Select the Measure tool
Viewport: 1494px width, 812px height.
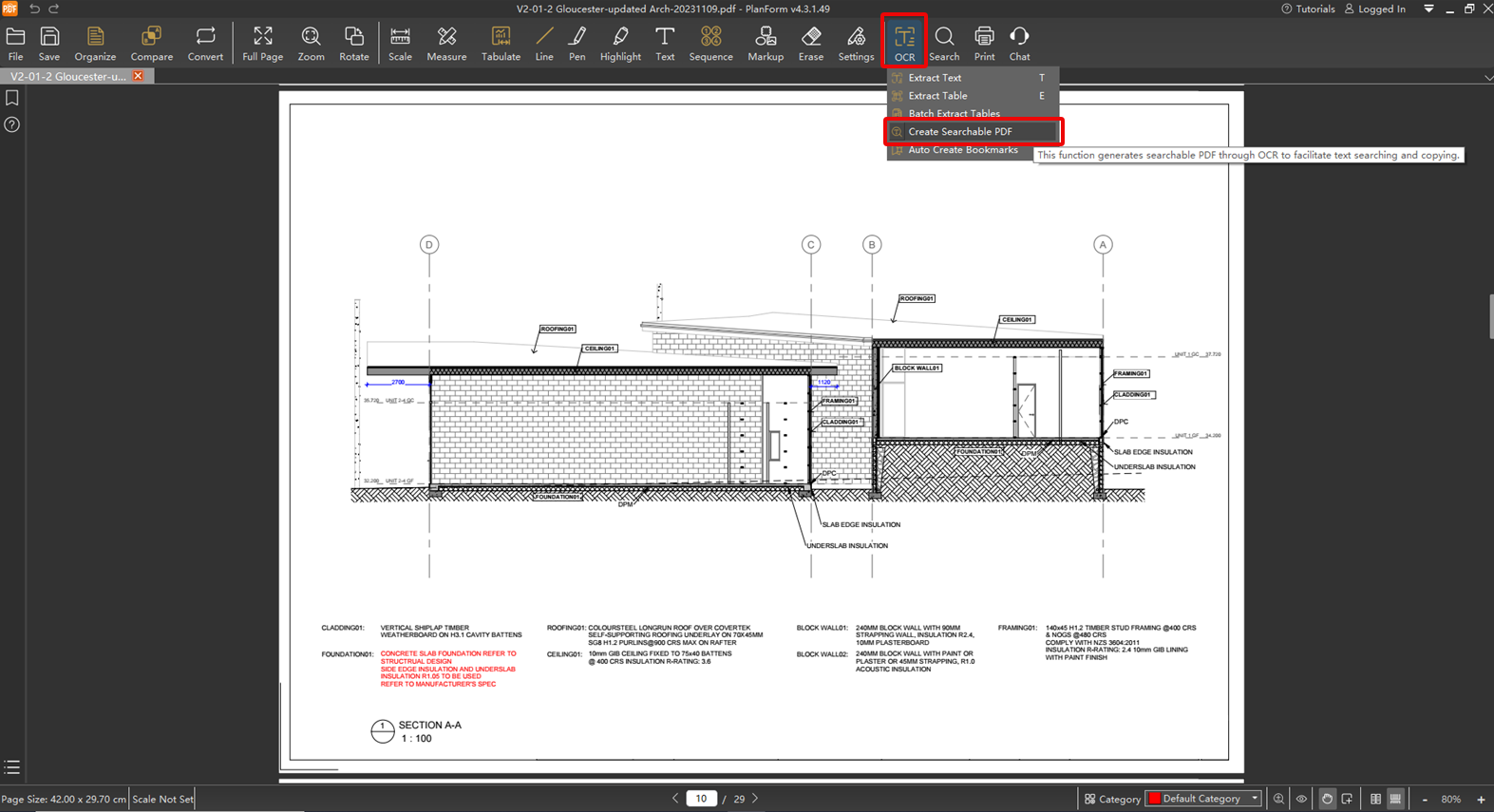click(446, 44)
